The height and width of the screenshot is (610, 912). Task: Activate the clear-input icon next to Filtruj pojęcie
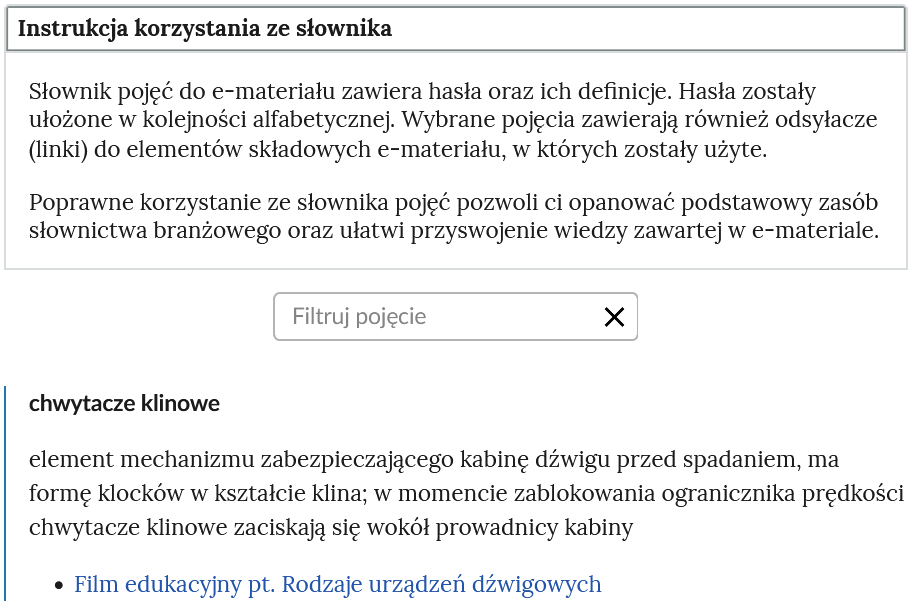click(614, 316)
